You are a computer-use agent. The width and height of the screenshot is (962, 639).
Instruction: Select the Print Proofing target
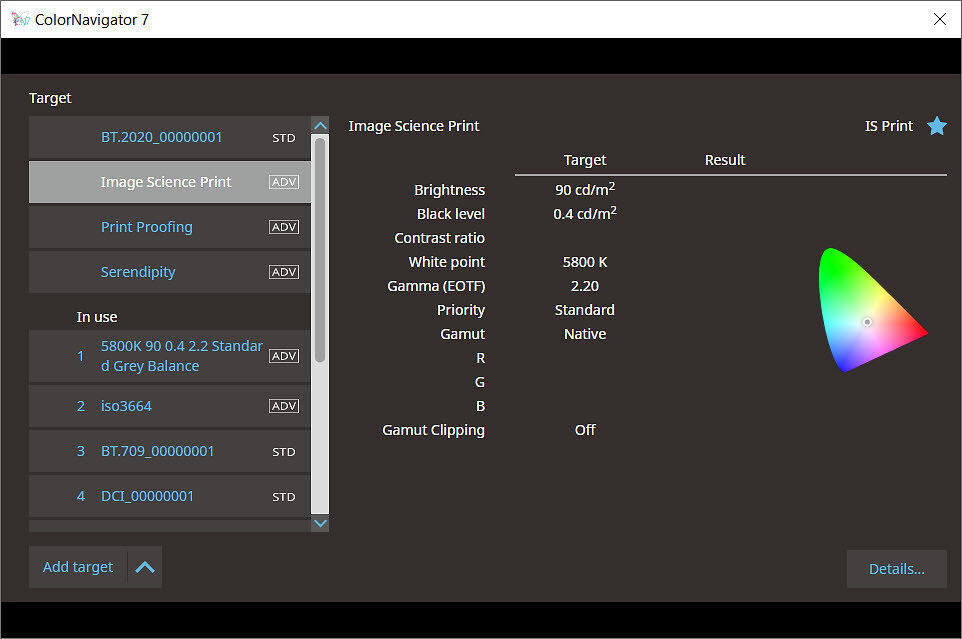pyautogui.click(x=146, y=227)
